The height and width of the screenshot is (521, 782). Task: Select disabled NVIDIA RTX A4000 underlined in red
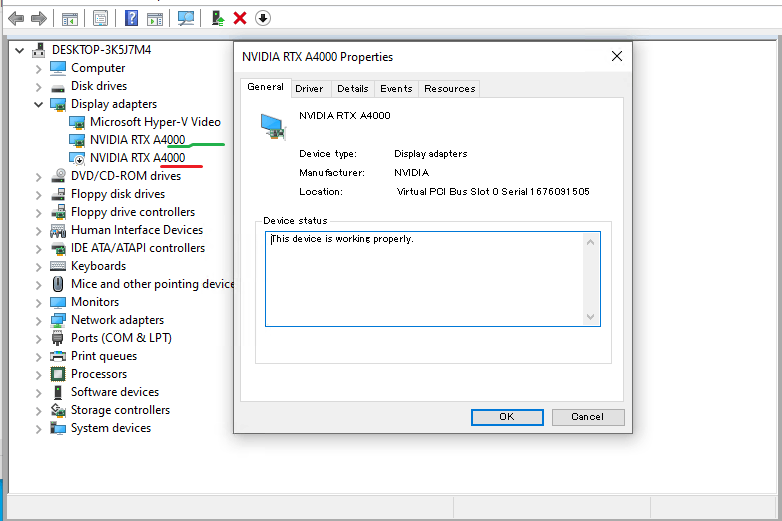coord(137,158)
